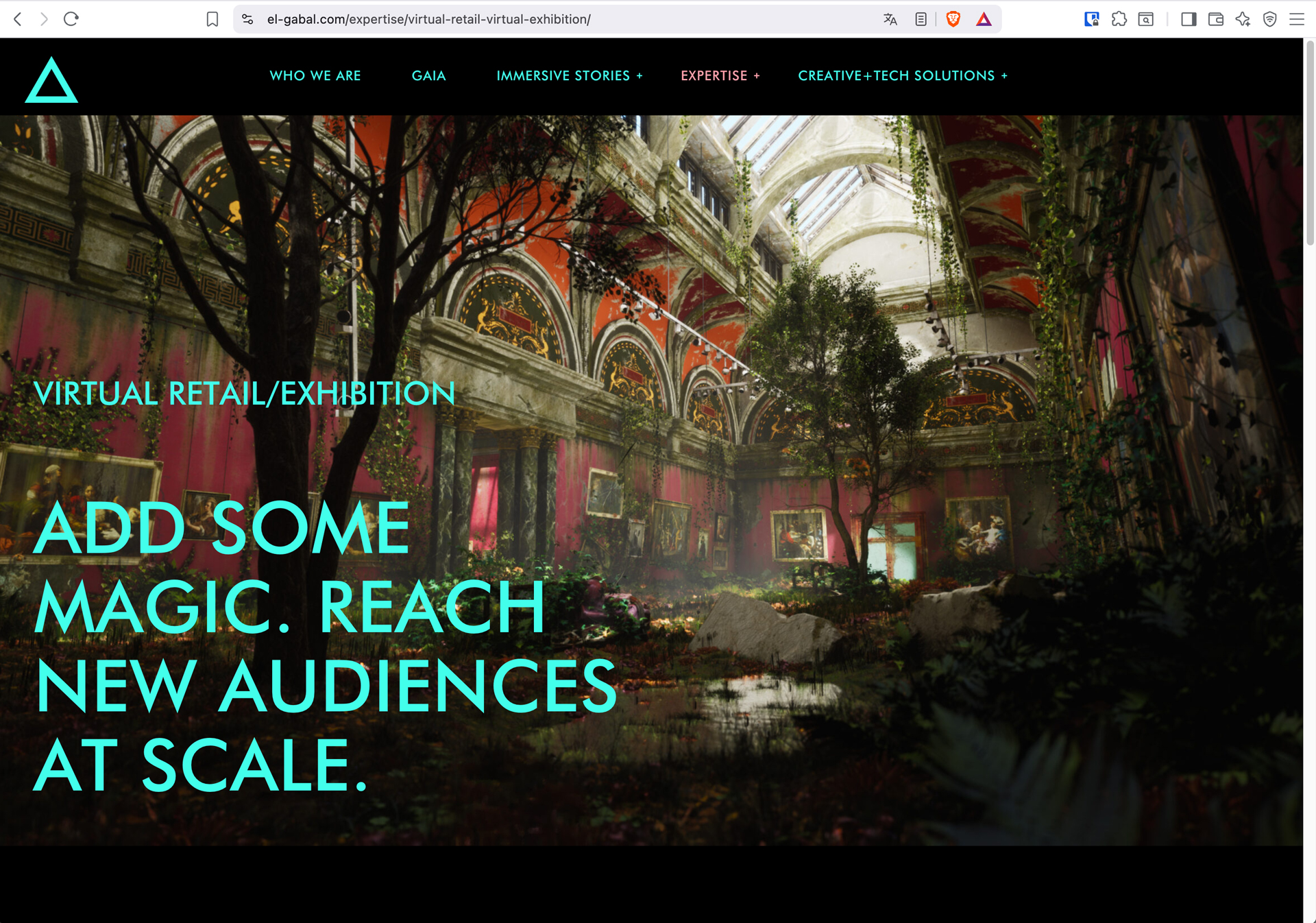Click the translate page icon

(890, 19)
